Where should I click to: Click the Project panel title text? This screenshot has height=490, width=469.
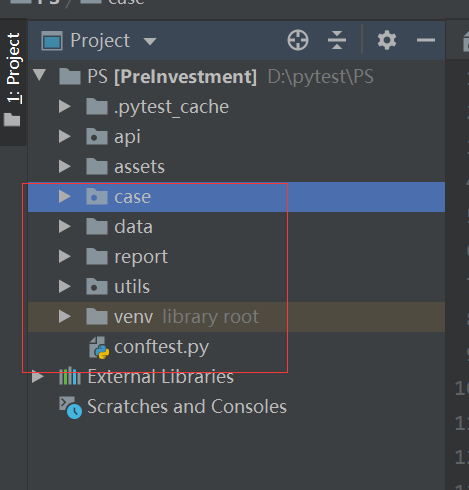click(x=100, y=41)
